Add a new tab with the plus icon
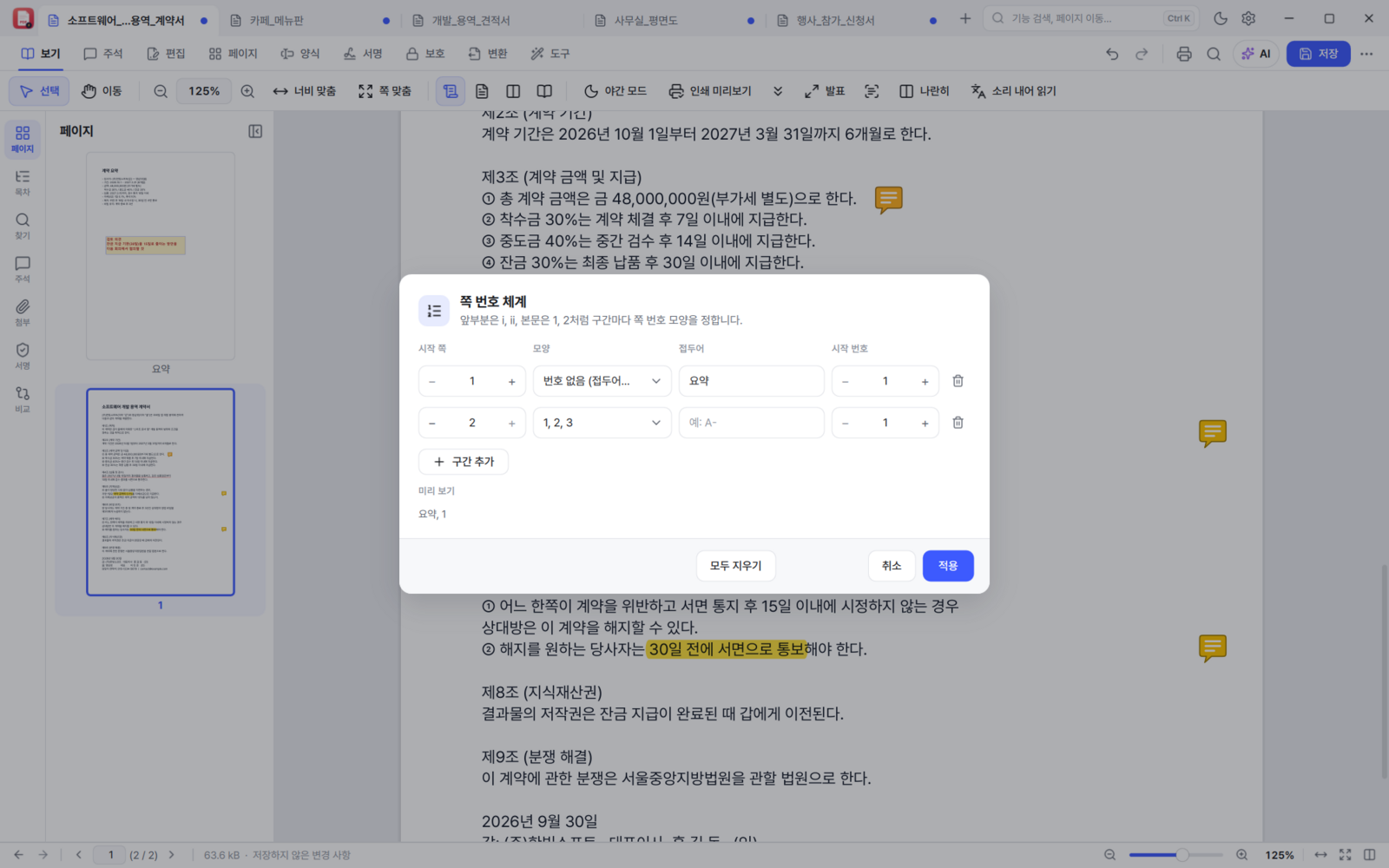Image resolution: width=1389 pixels, height=868 pixels. click(x=965, y=18)
